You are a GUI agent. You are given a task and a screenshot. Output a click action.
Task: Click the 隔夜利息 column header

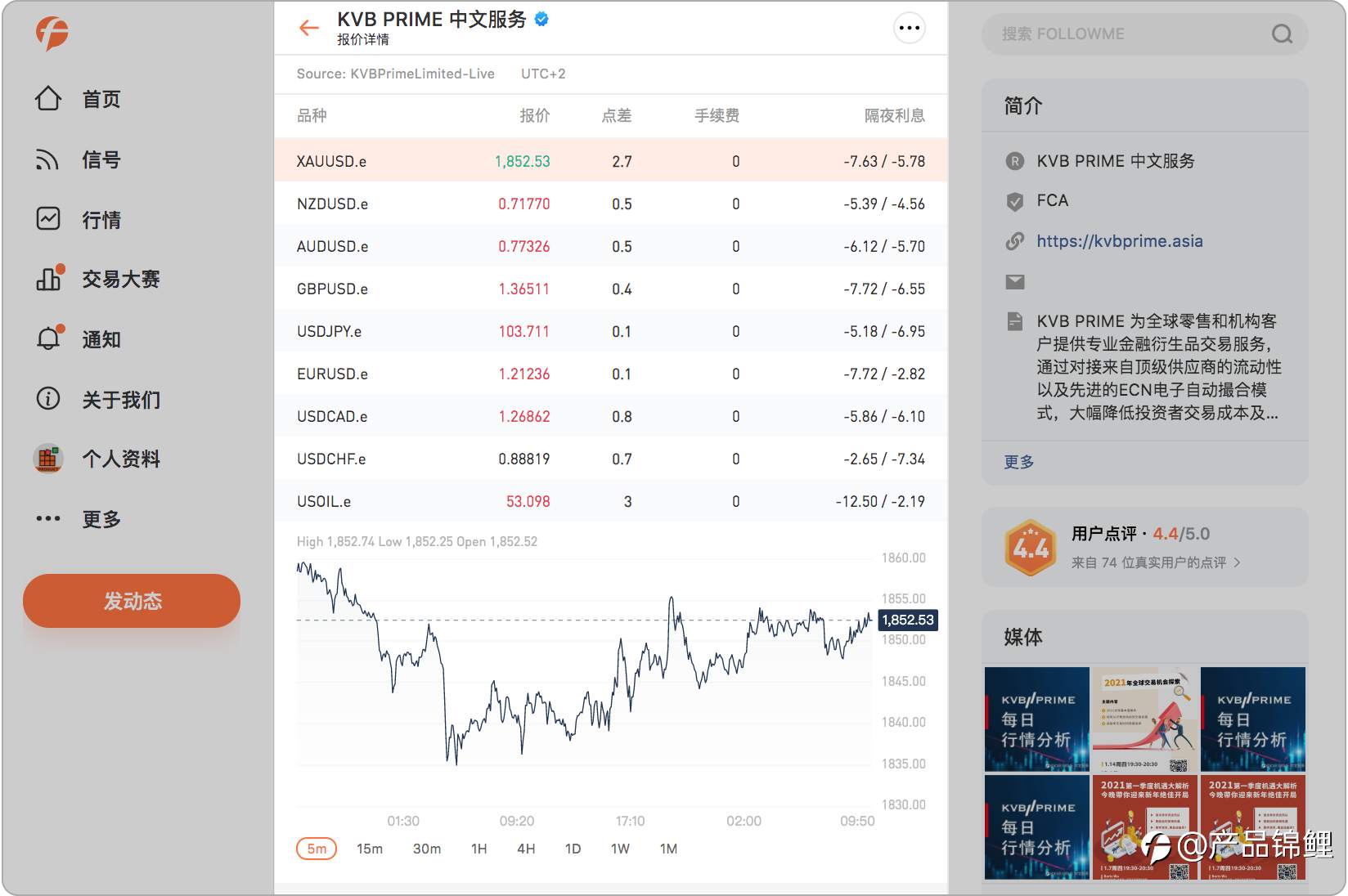[895, 115]
